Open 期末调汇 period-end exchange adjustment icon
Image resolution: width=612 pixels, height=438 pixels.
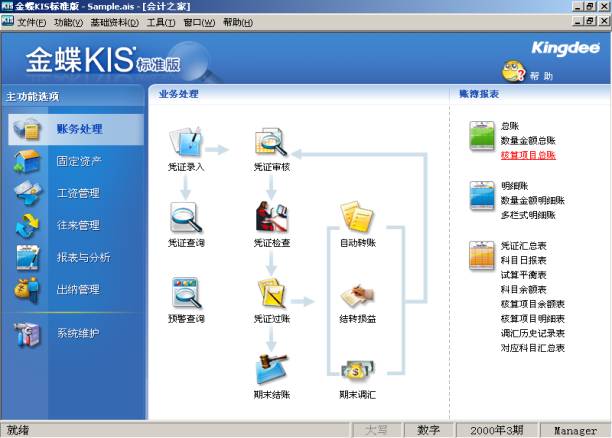[x=358, y=370]
